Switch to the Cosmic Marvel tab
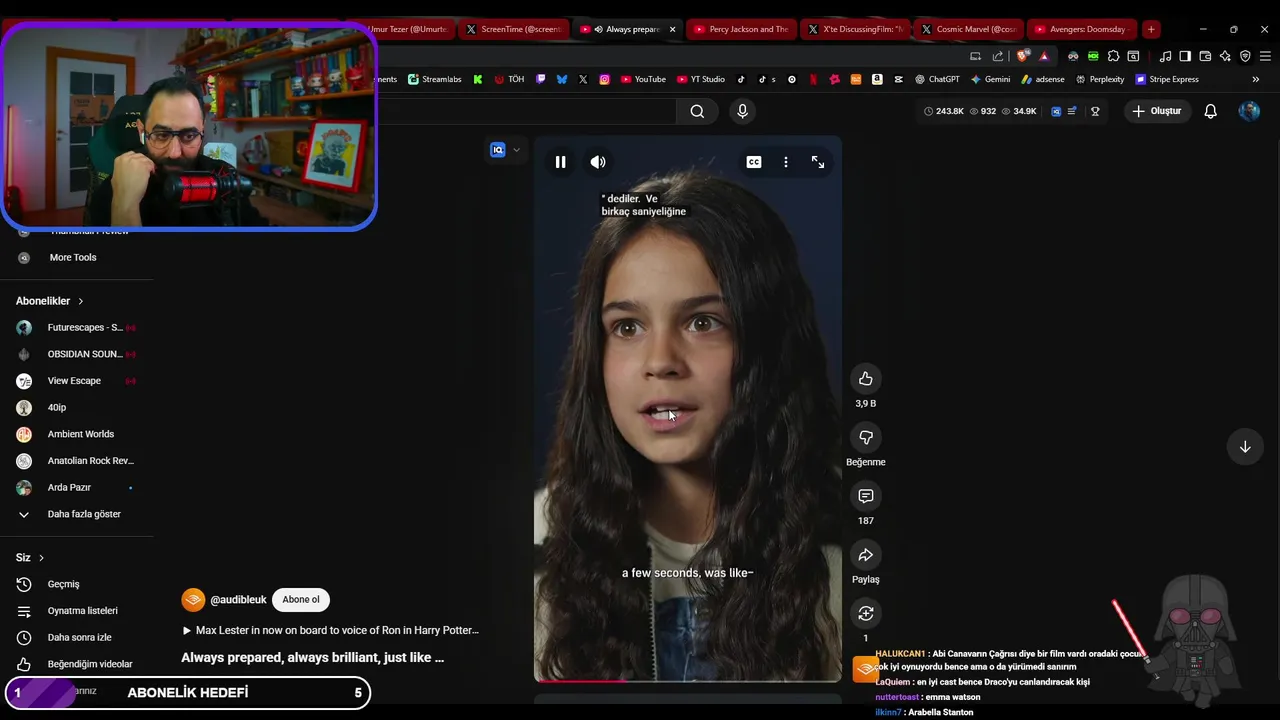The height and width of the screenshot is (720, 1280). click(x=969, y=29)
